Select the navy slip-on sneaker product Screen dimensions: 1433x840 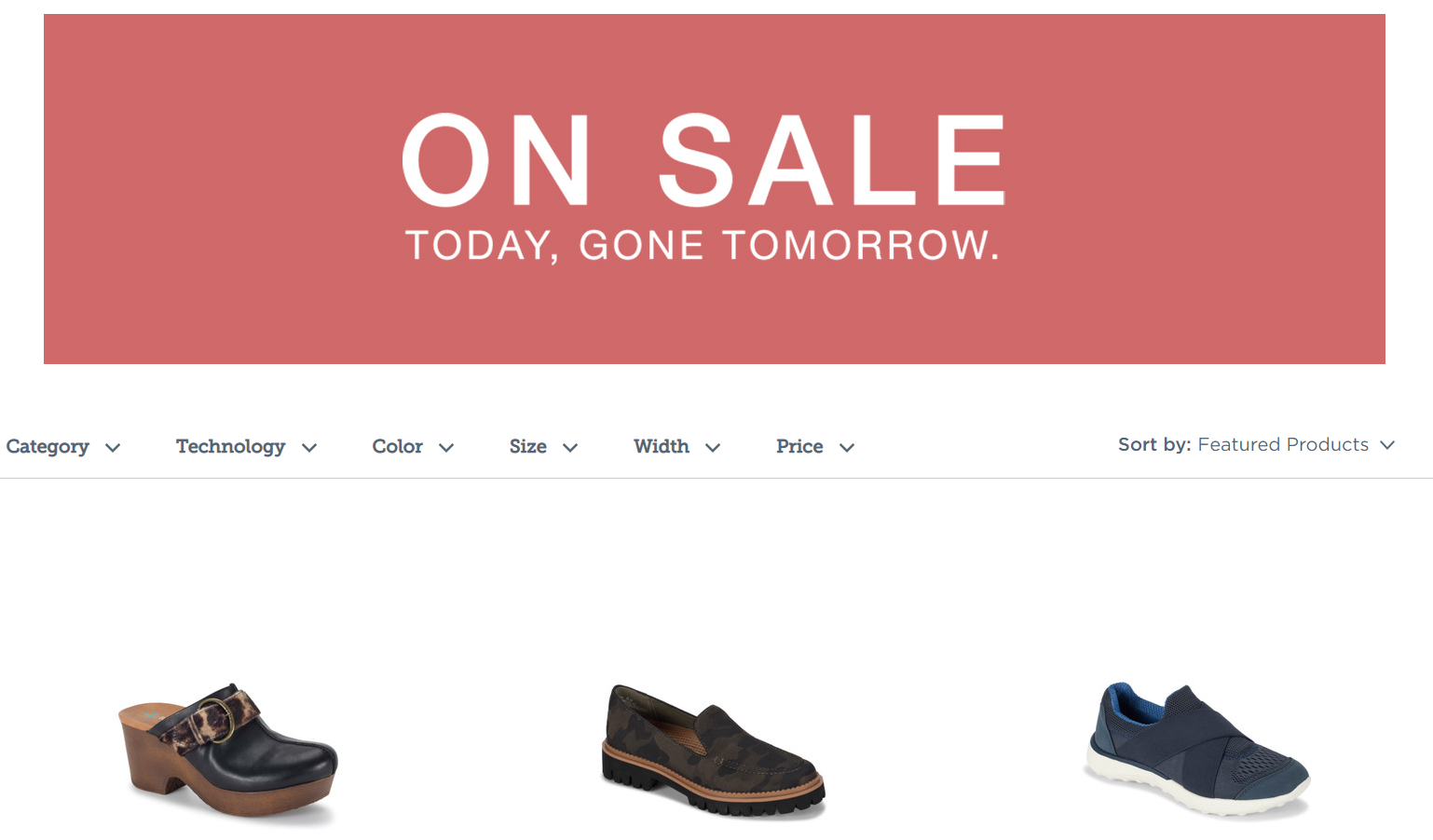coord(1198,751)
